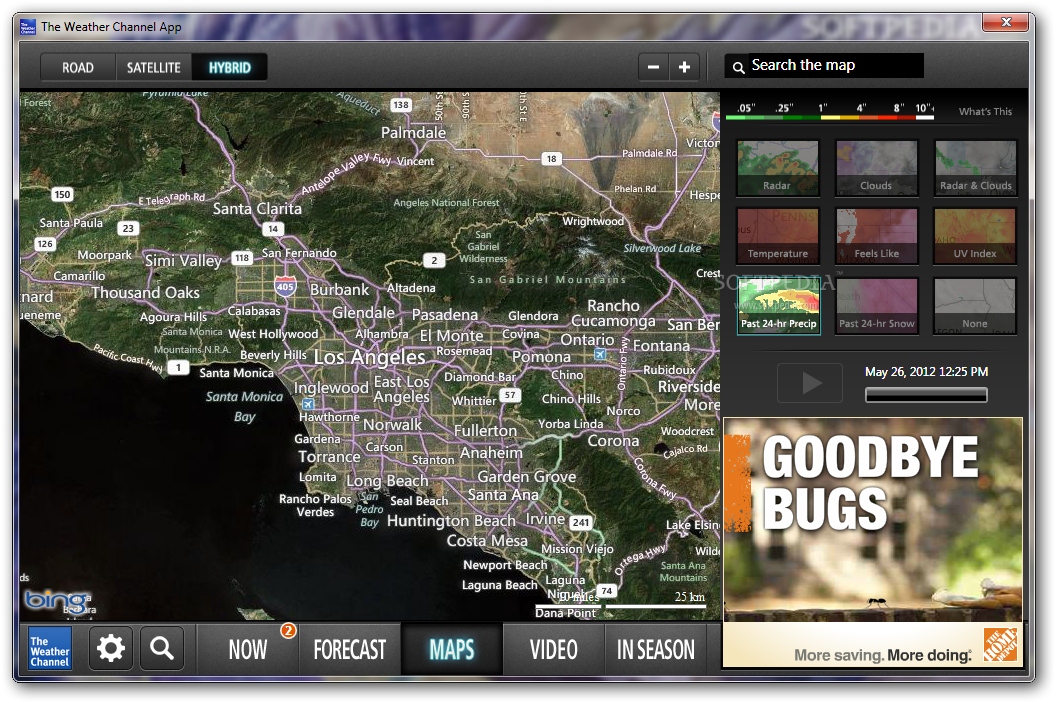
Task: Click the Santa Monica Bay label
Action: 244,406
